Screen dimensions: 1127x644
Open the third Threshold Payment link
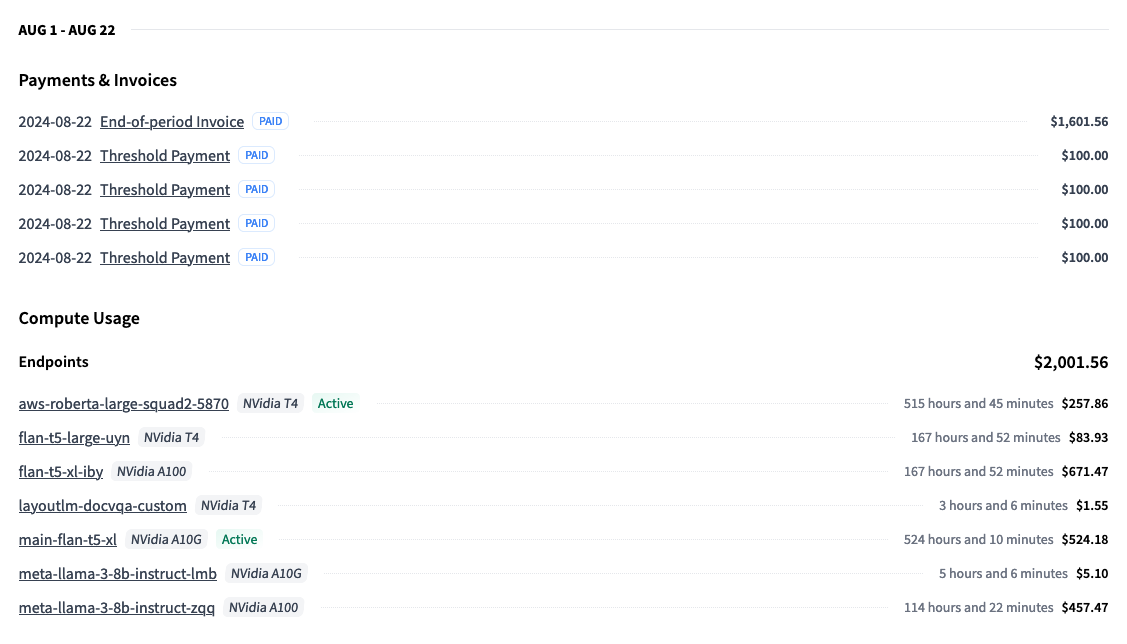[x=165, y=224]
